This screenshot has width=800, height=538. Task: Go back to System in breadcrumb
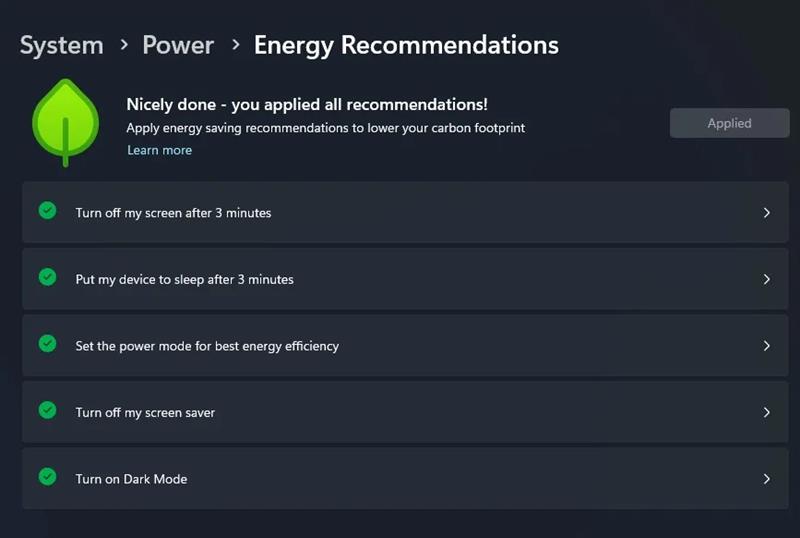[62, 46]
